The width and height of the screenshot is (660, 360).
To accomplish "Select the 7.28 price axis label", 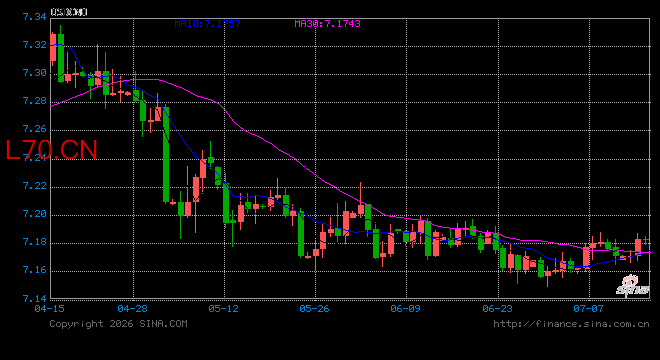I will 35,101.
